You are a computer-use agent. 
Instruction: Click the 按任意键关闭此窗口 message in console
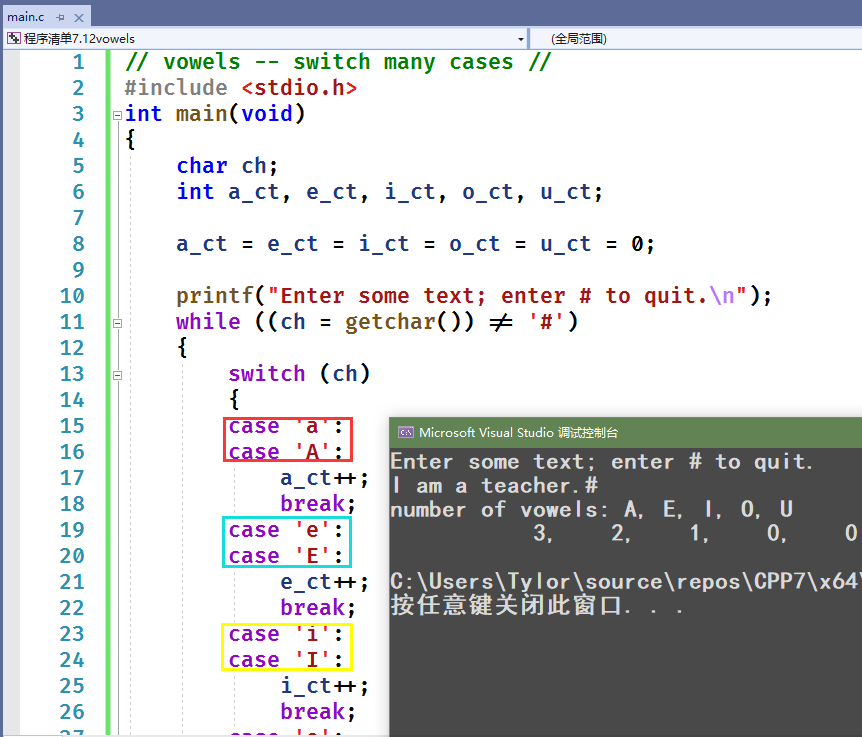(537, 606)
